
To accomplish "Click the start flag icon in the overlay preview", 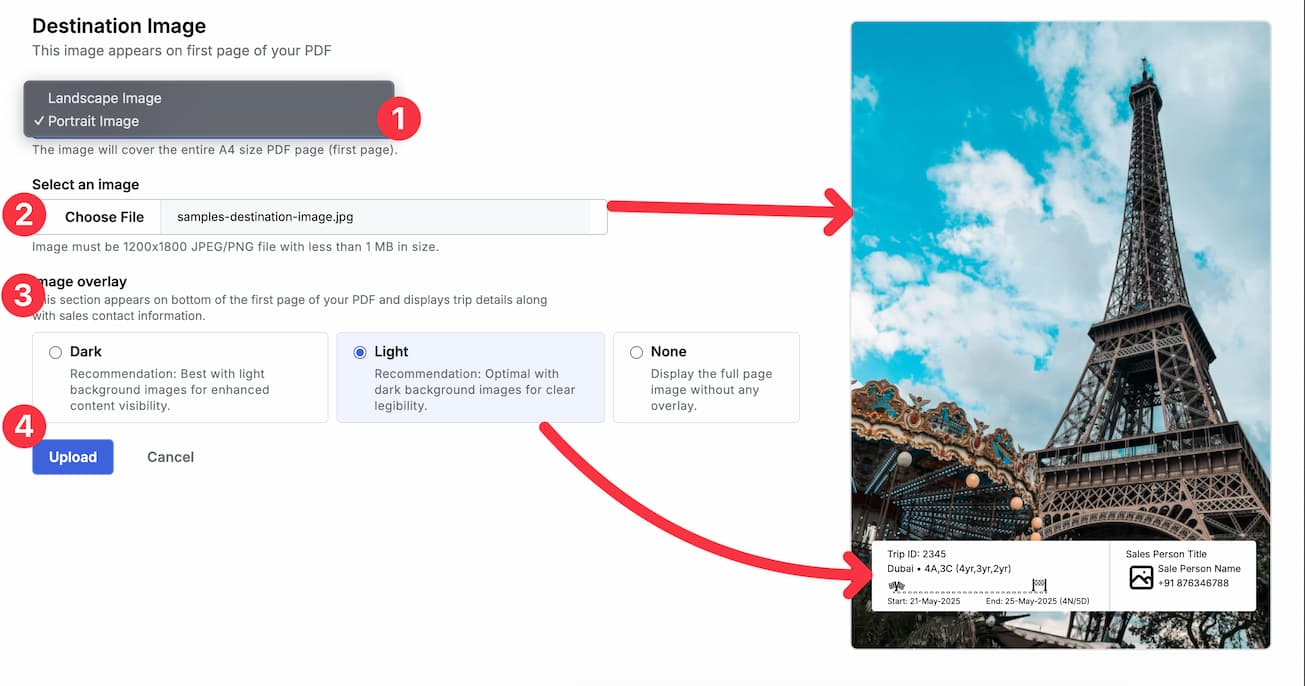I will point(897,586).
